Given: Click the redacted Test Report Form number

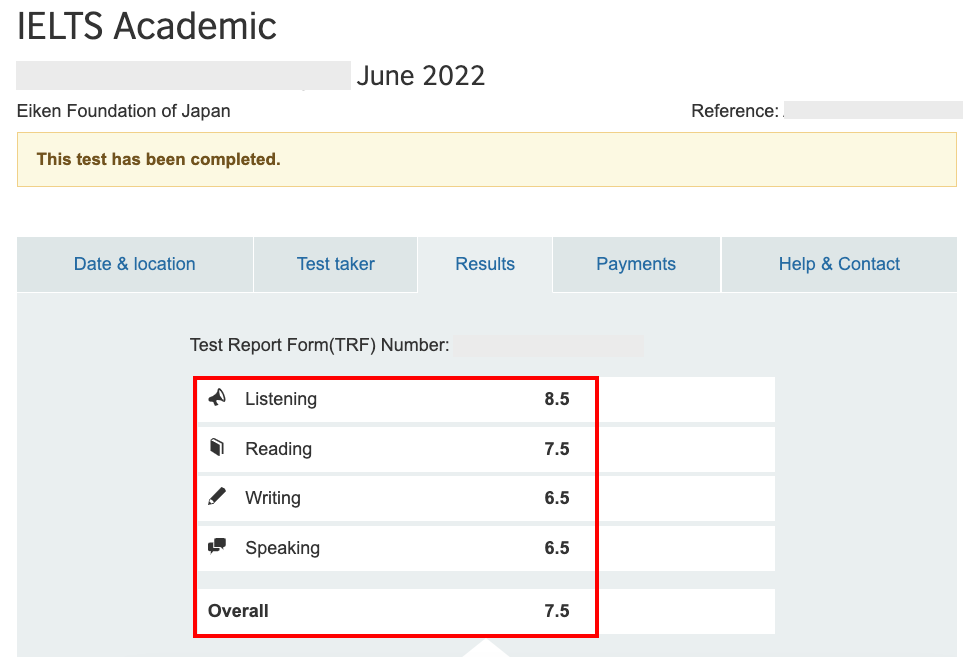Looking at the screenshot, I should [548, 346].
